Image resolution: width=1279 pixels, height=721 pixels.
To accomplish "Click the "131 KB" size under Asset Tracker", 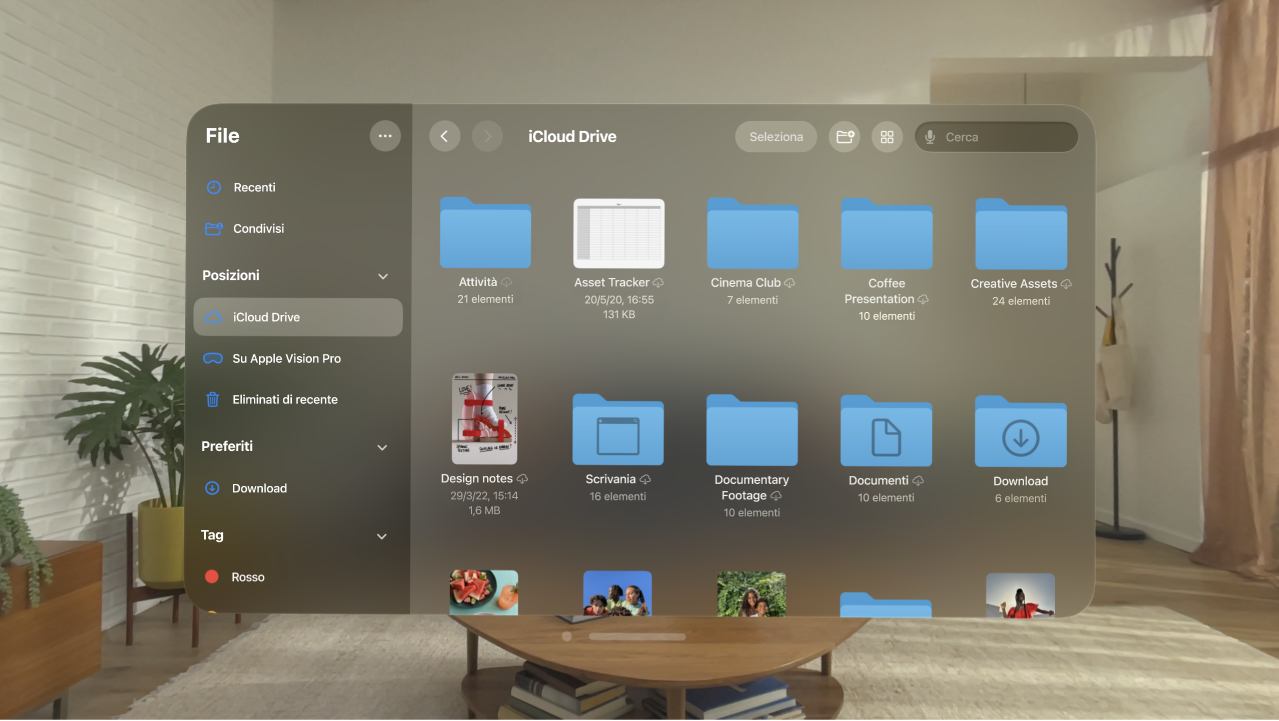I will click(x=619, y=315).
